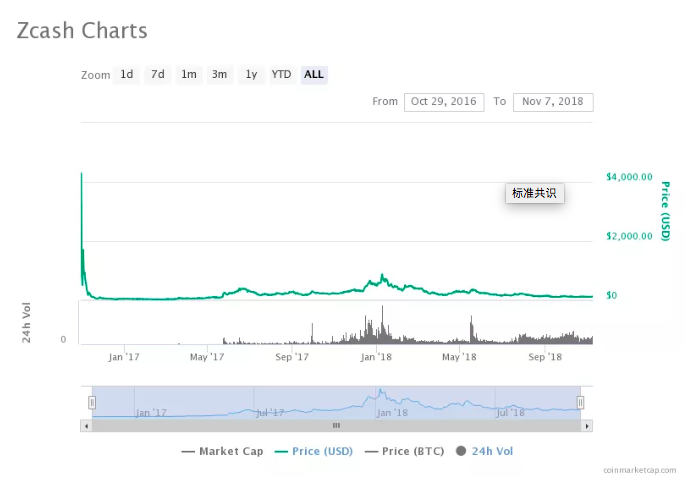
Task: Toggle the Price (USD) series in legend
Action: 314,451
